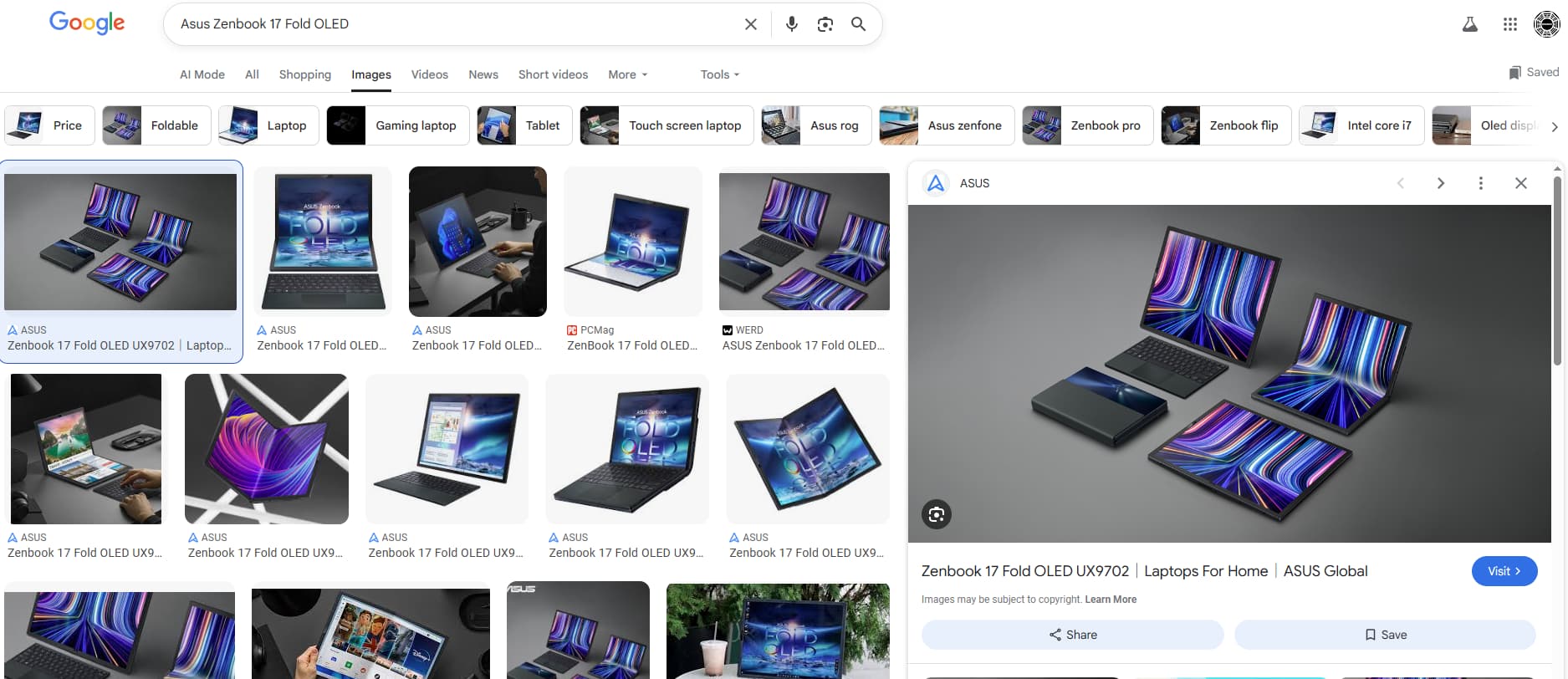Image resolution: width=1568 pixels, height=679 pixels.
Task: Switch to the All tab
Action: click(252, 74)
